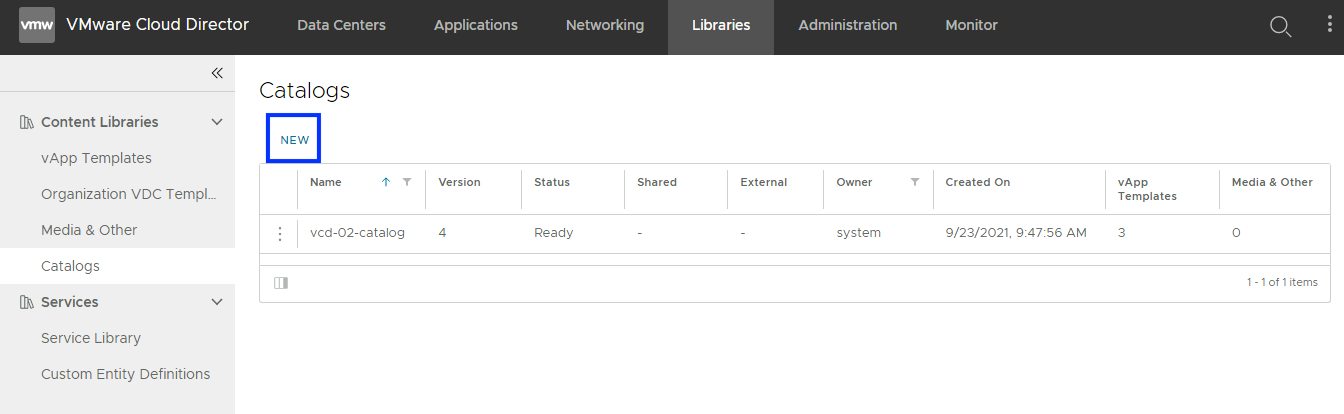1344x414 pixels.
Task: Open Media & Other in the sidebar
Action: click(89, 230)
